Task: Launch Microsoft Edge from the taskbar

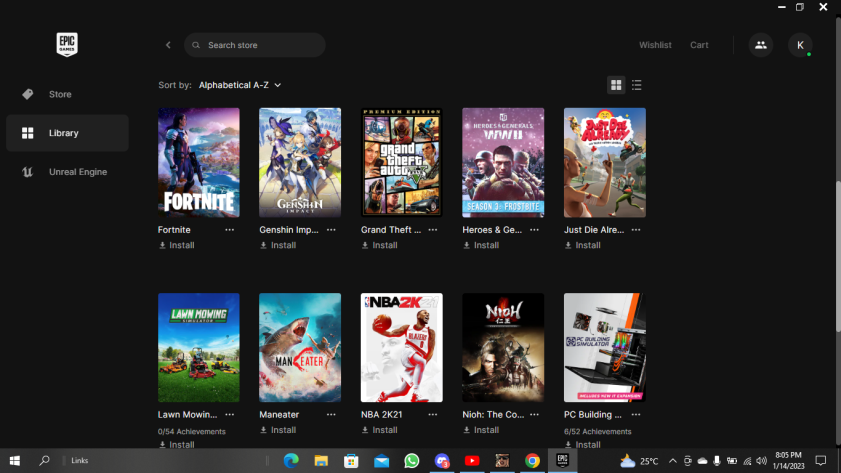Action: pos(291,461)
